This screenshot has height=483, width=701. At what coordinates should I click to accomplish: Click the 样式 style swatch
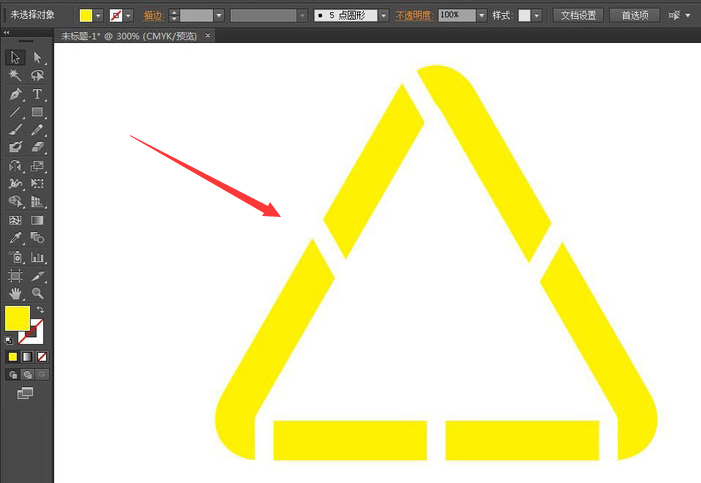pyautogui.click(x=524, y=16)
